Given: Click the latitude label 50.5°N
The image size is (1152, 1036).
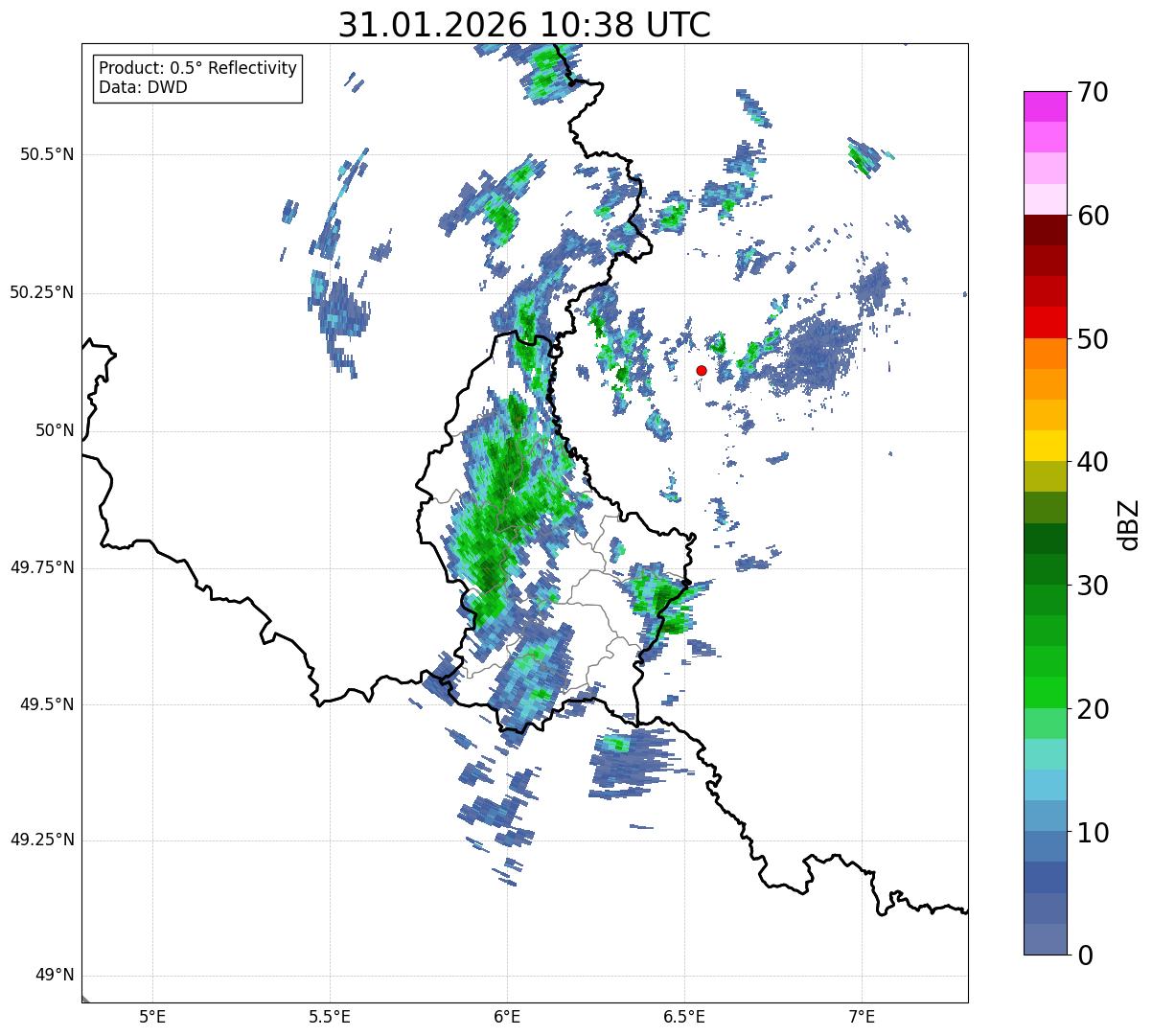Looking at the screenshot, I should pos(47,154).
